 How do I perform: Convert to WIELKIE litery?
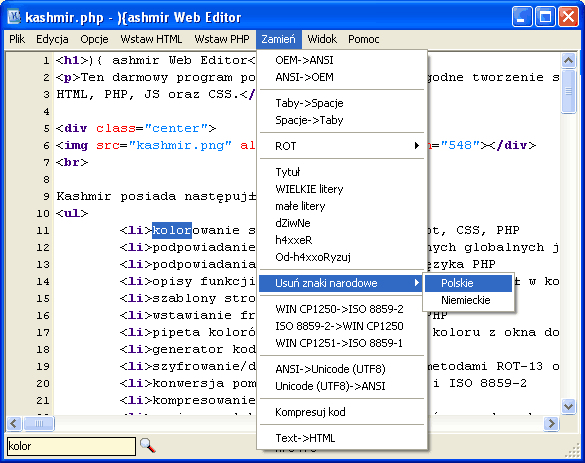[x=341, y=189]
